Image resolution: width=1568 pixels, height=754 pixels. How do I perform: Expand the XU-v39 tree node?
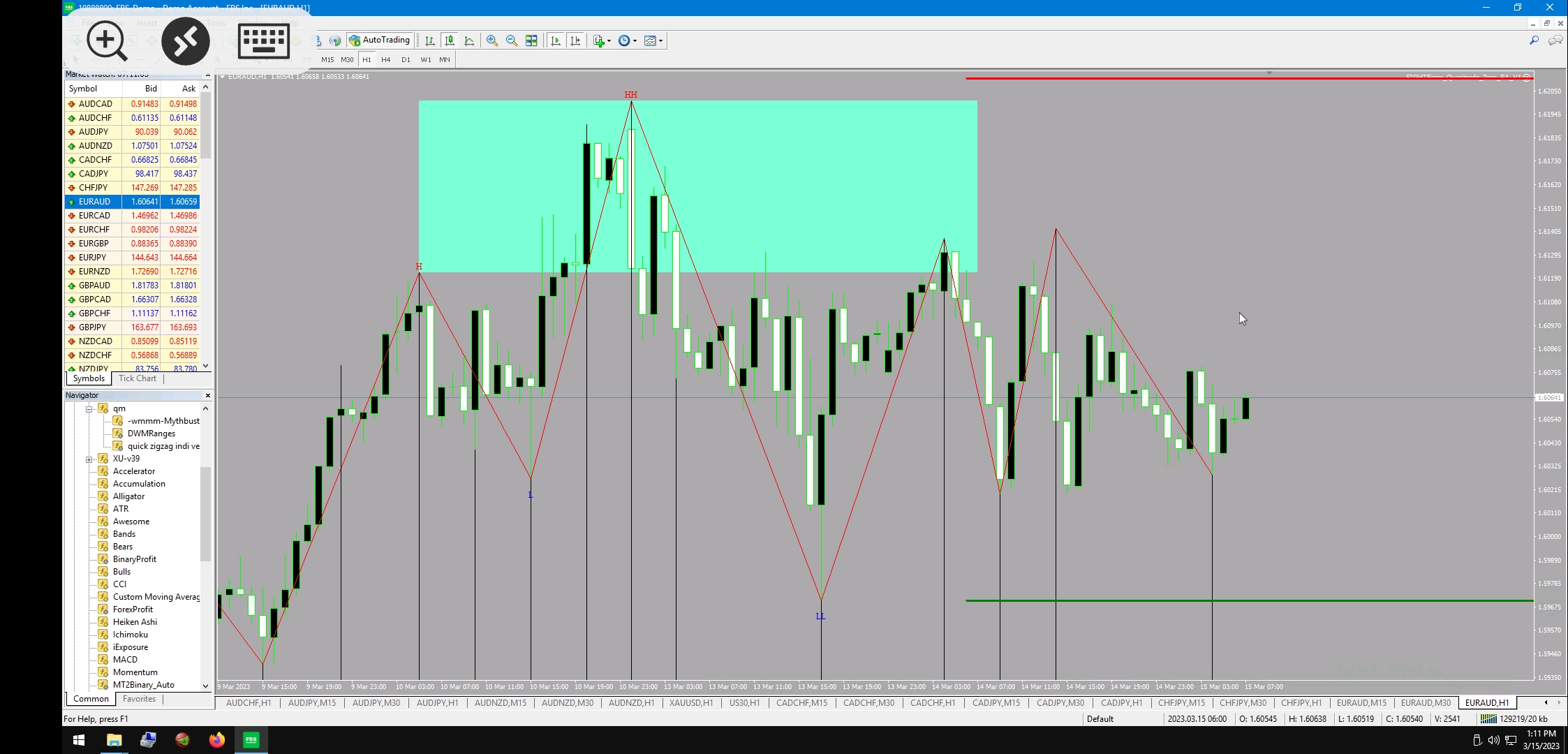(89, 459)
